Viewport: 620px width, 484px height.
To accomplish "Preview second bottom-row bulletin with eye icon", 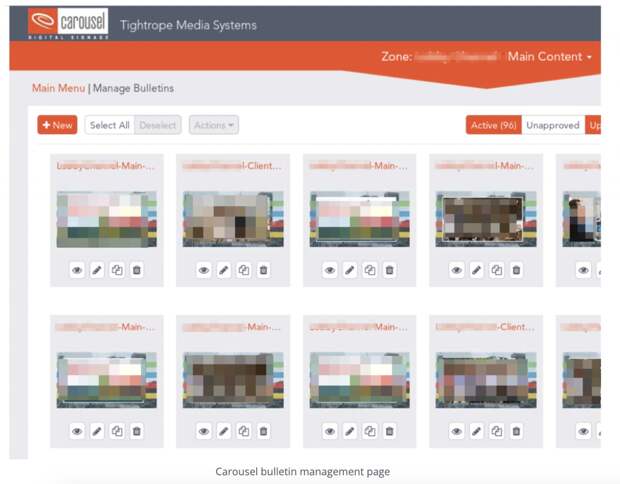I will pyautogui.click(x=204, y=431).
